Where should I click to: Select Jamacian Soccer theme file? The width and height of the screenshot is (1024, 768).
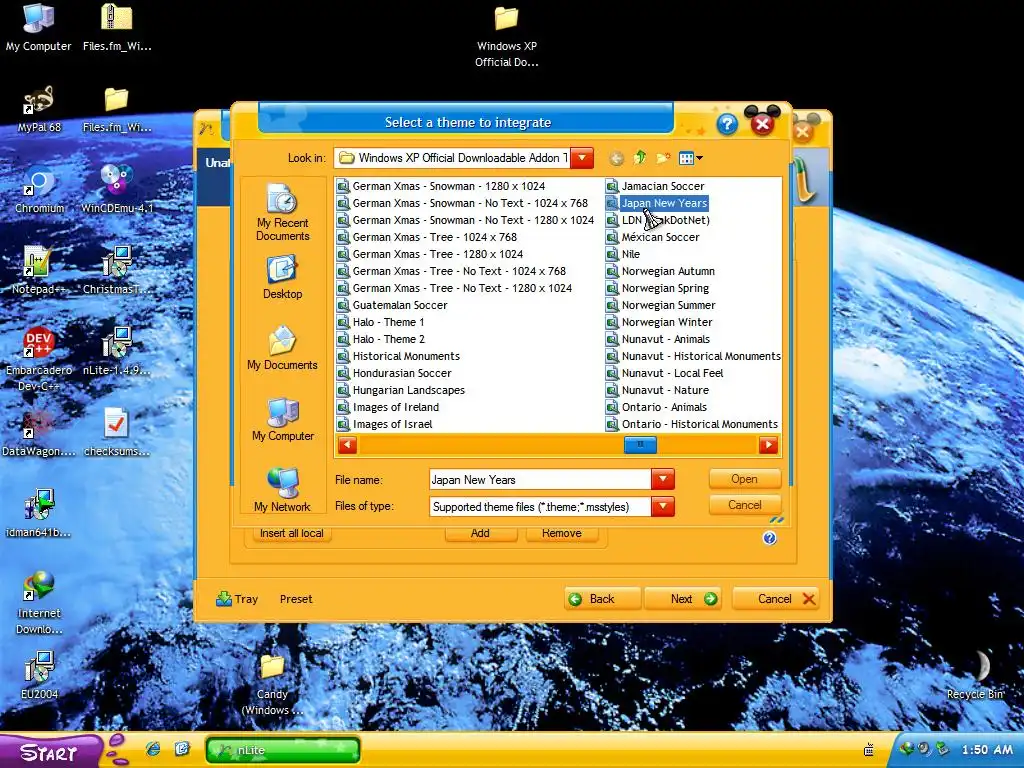(656, 186)
